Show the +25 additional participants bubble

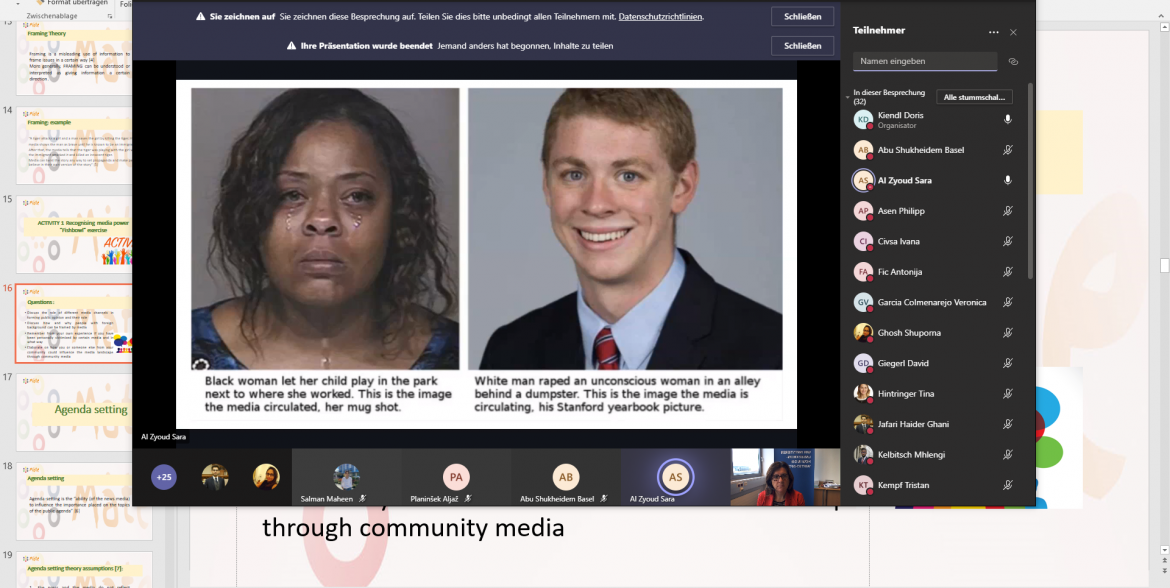click(x=164, y=477)
